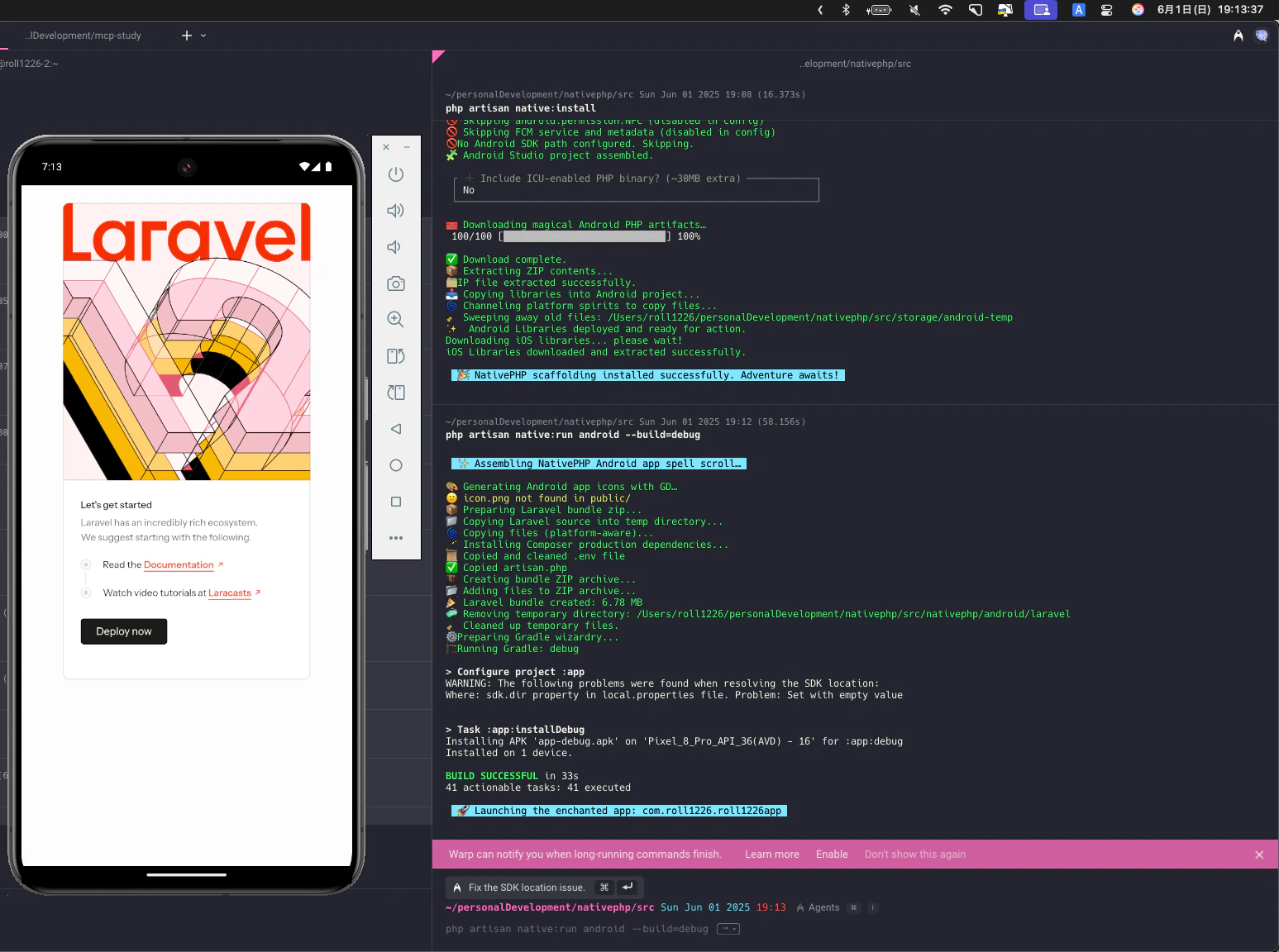Image resolution: width=1279 pixels, height=952 pixels.
Task: Rotate emulator right using upper rotate icon
Action: 396,355
